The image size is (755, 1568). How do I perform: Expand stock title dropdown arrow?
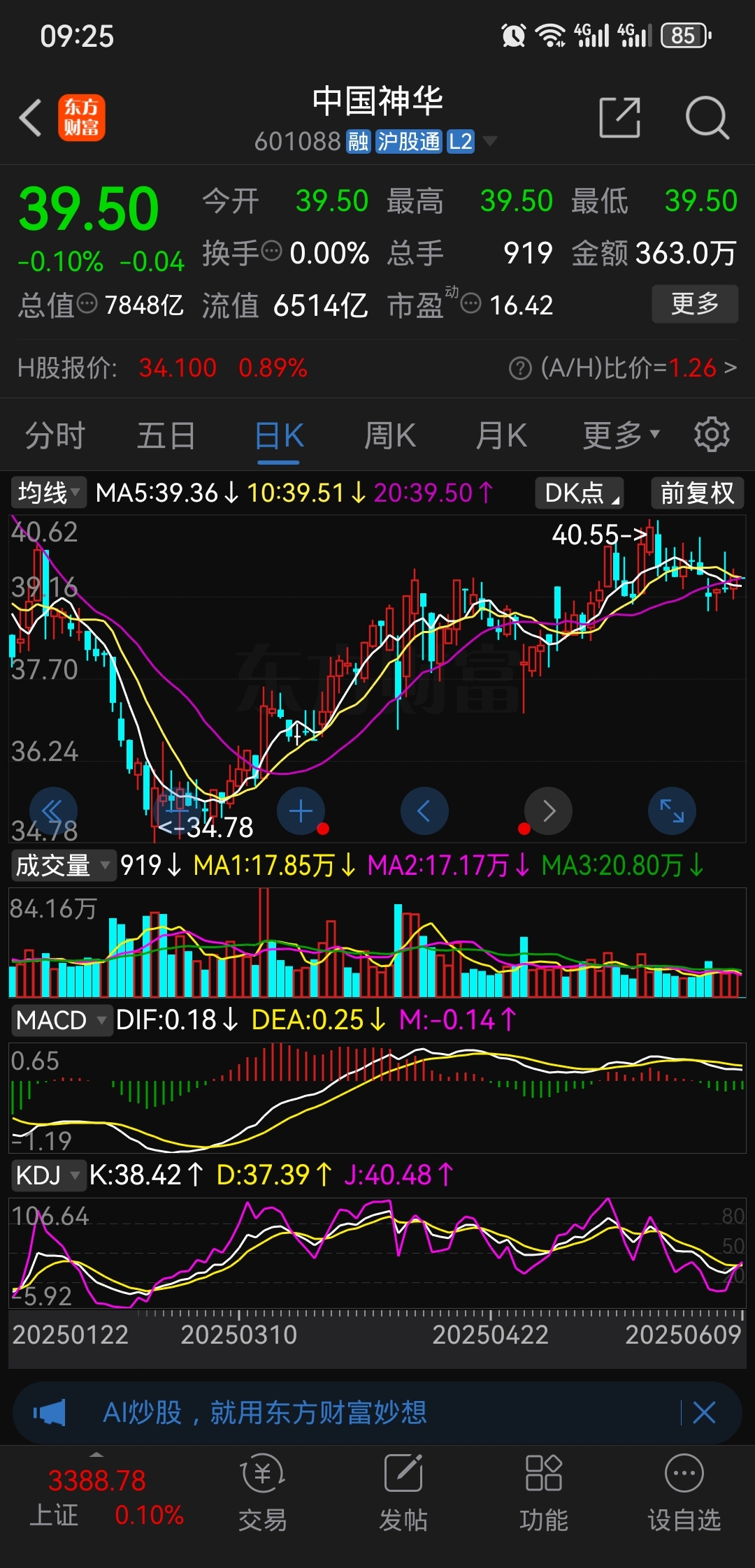(490, 142)
